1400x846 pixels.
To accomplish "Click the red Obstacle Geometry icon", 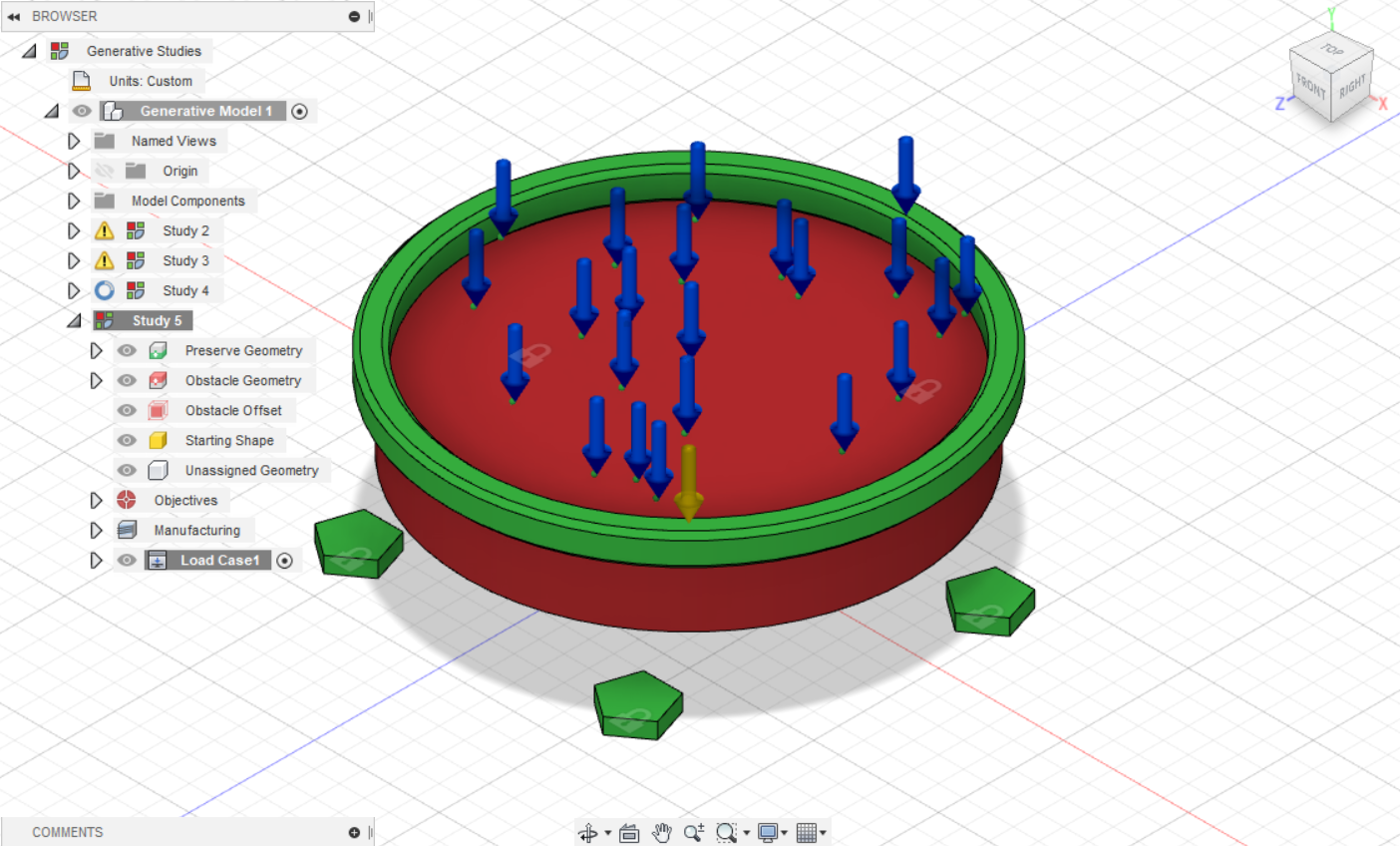I will 158,380.
